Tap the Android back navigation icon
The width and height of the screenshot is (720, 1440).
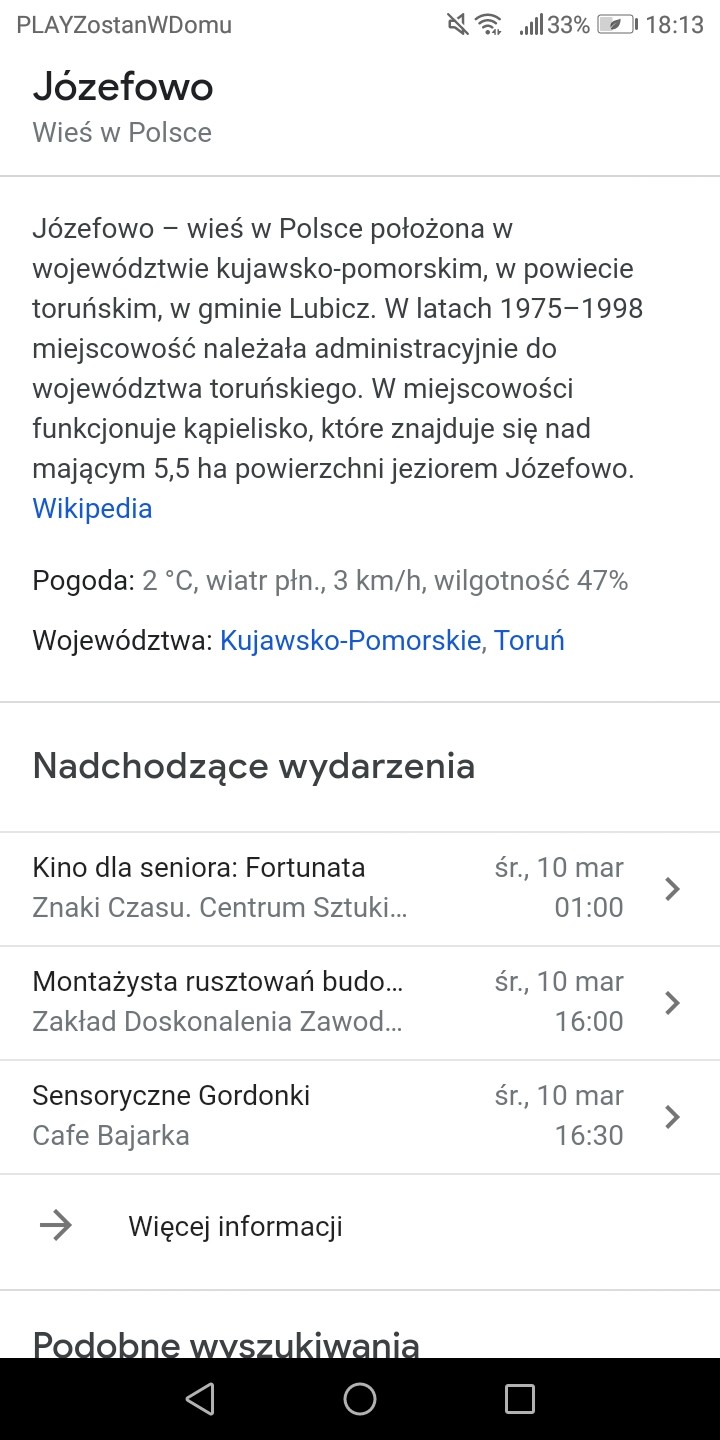pos(201,1399)
